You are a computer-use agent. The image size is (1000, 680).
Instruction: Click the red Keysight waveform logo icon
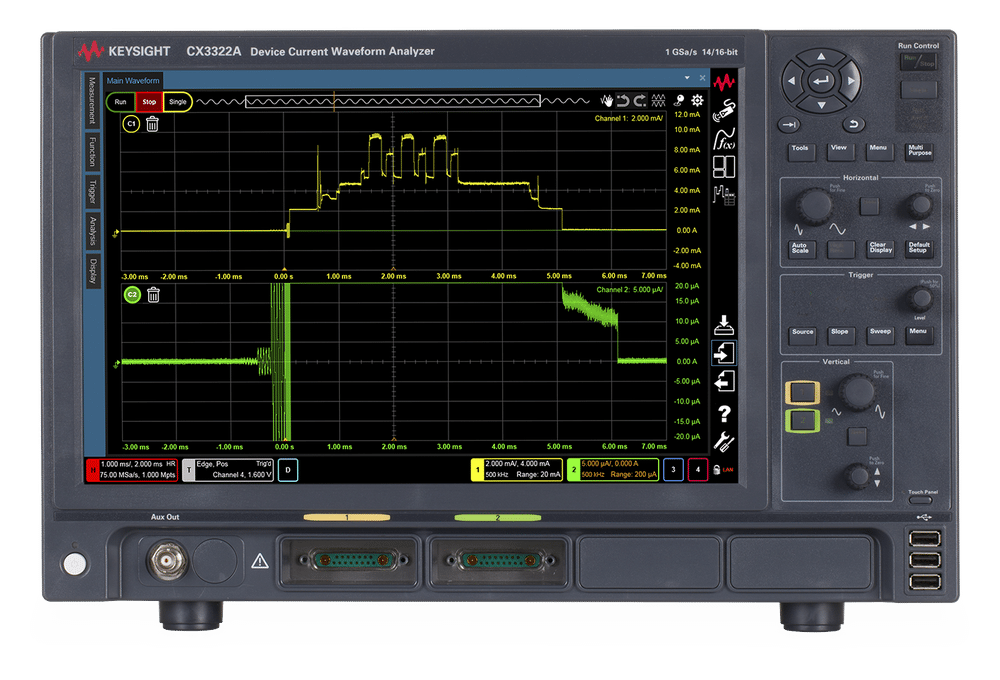tap(724, 82)
